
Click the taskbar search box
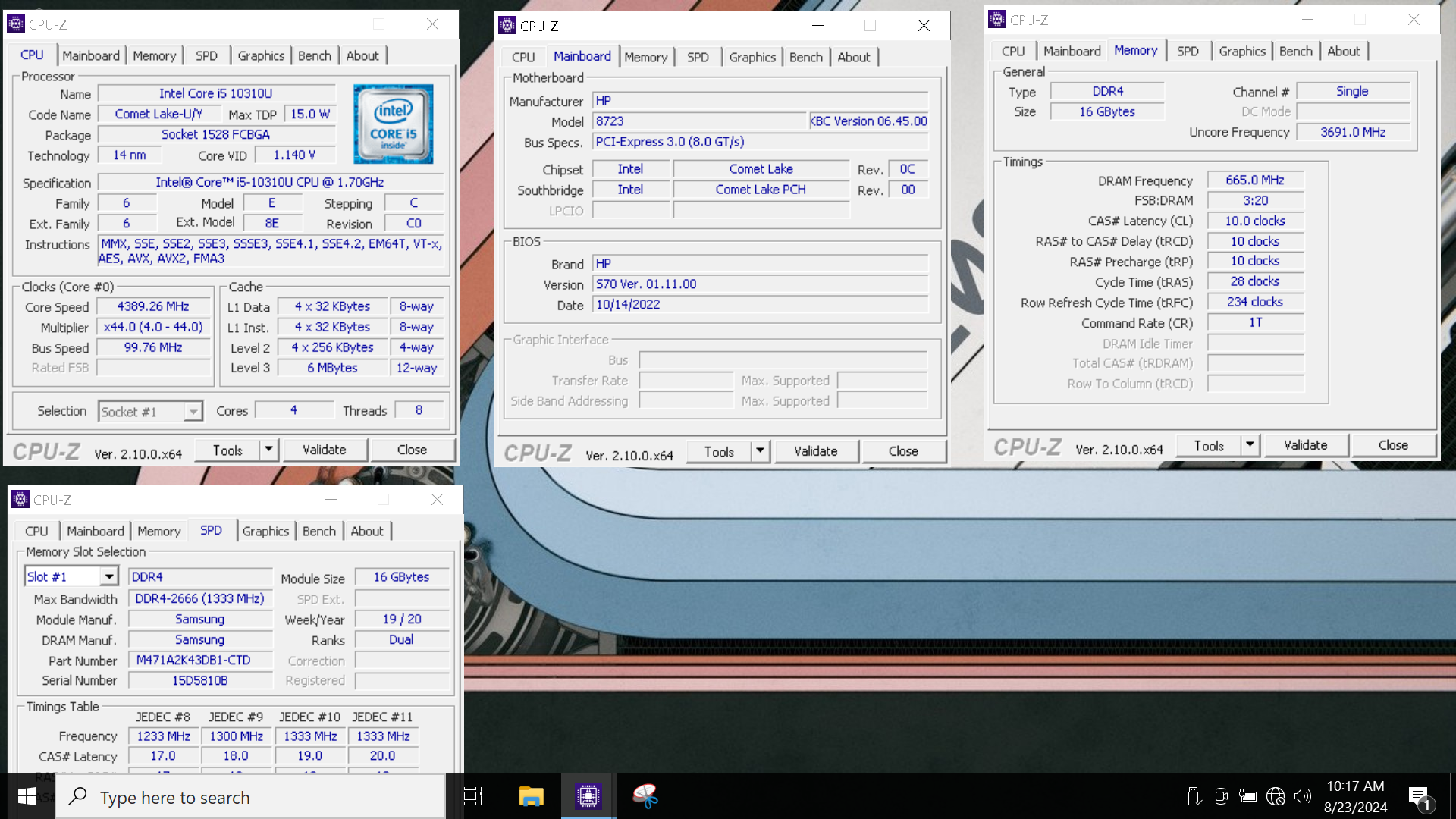click(x=250, y=797)
